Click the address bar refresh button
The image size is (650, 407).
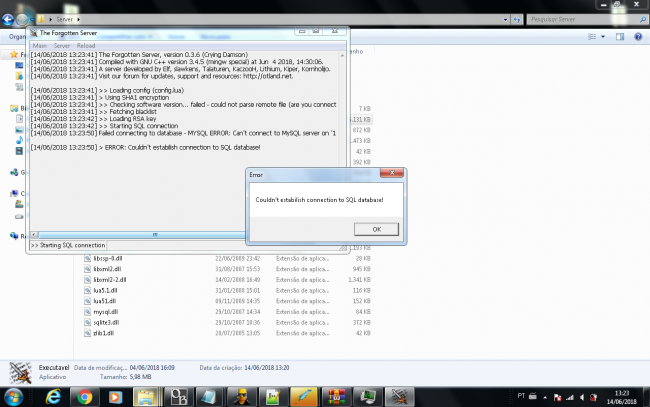pyautogui.click(x=517, y=19)
